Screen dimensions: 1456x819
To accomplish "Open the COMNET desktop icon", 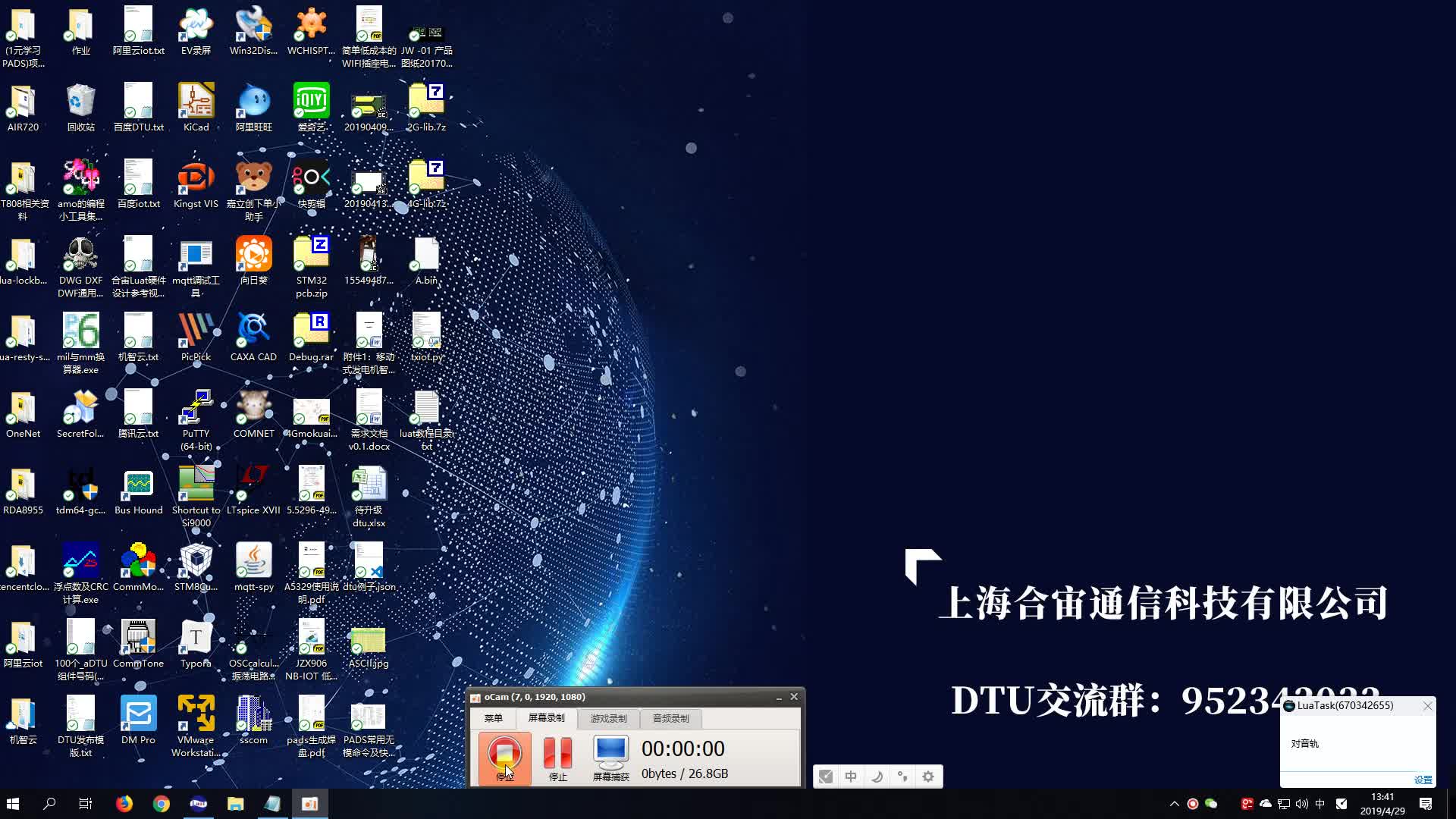I will pos(253,414).
